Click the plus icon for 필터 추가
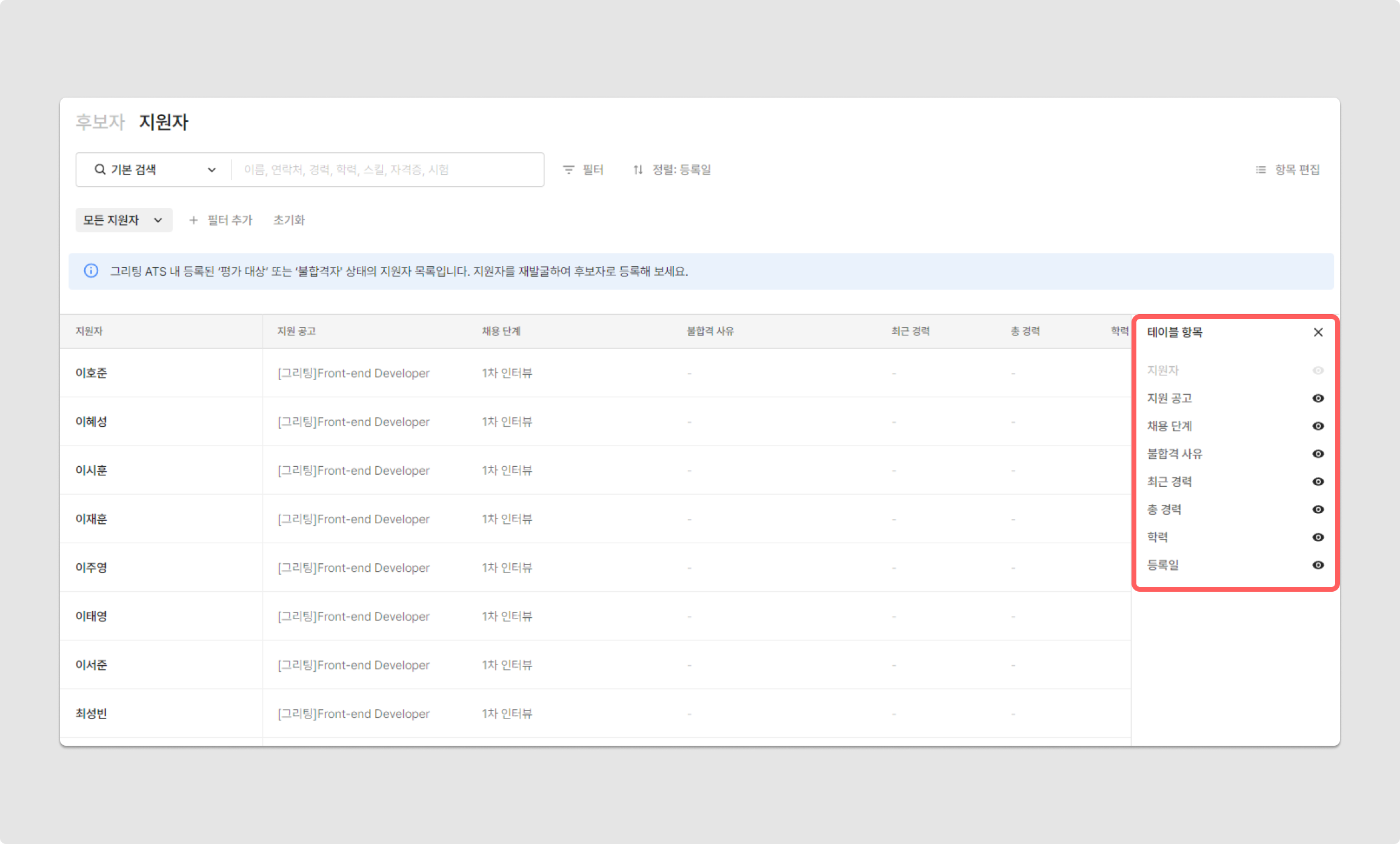1400x844 pixels. coord(193,220)
